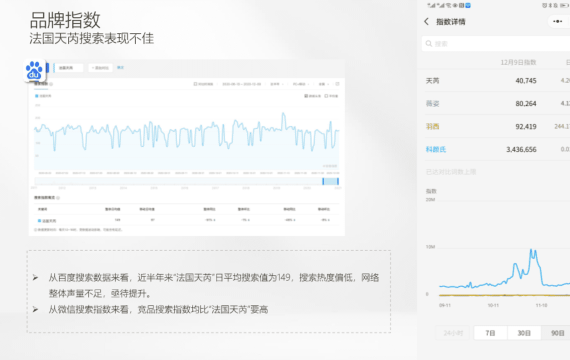
Task: Open the three-dot more menu in the phone header
Action: click(x=557, y=21)
